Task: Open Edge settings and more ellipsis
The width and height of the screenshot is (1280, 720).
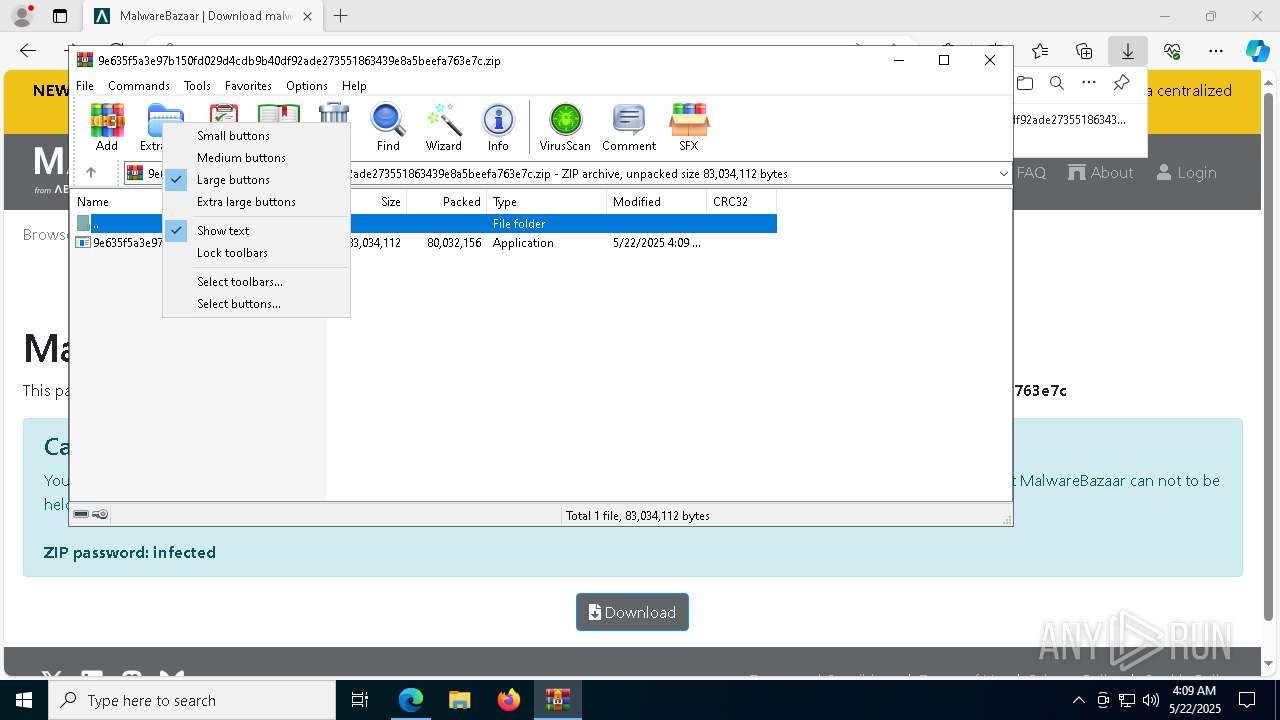Action: tap(1216, 51)
